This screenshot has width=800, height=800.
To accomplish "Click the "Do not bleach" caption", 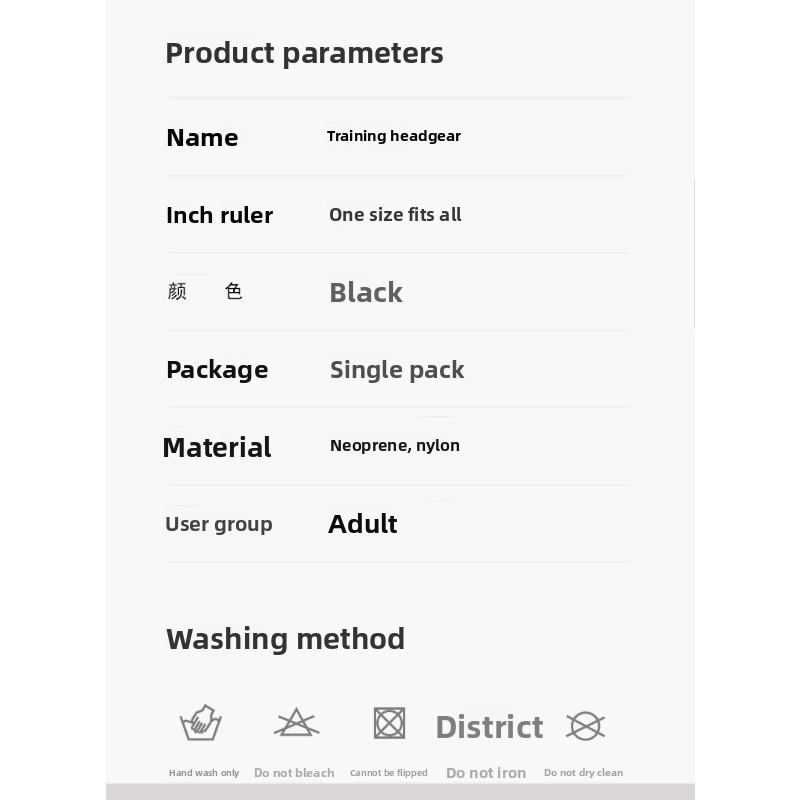I will point(294,773).
